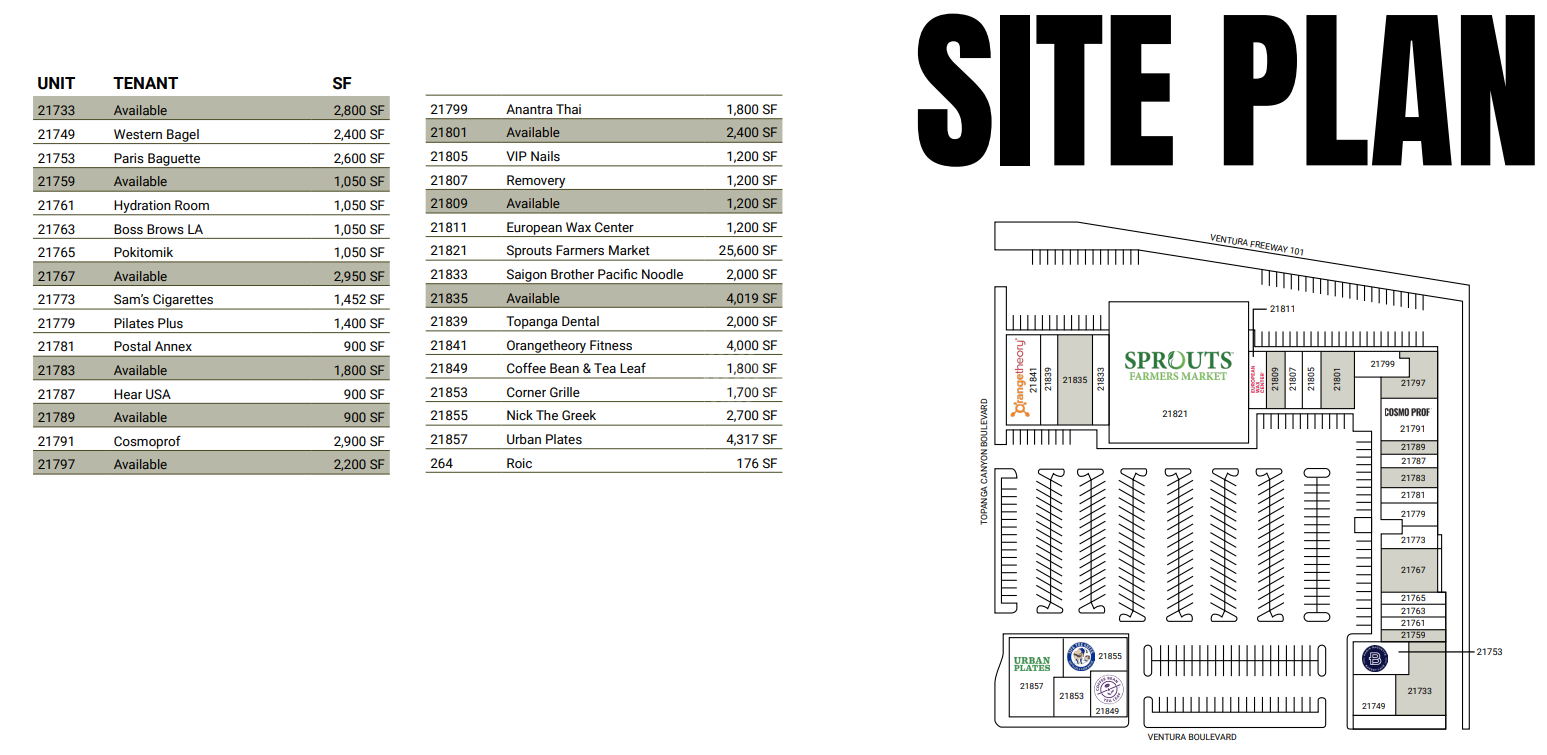Click Saigon Brother Pacific Noodle tenant entry
Image resolution: width=1547 pixels, height=755 pixels.
click(595, 274)
